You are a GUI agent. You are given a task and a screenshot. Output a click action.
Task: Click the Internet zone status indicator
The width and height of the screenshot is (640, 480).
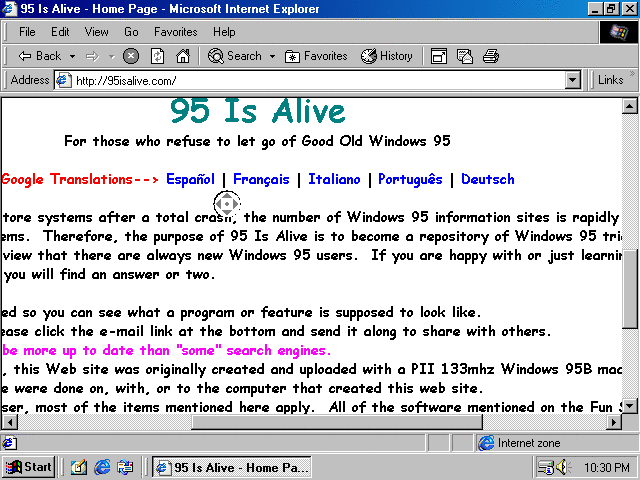pos(556,443)
